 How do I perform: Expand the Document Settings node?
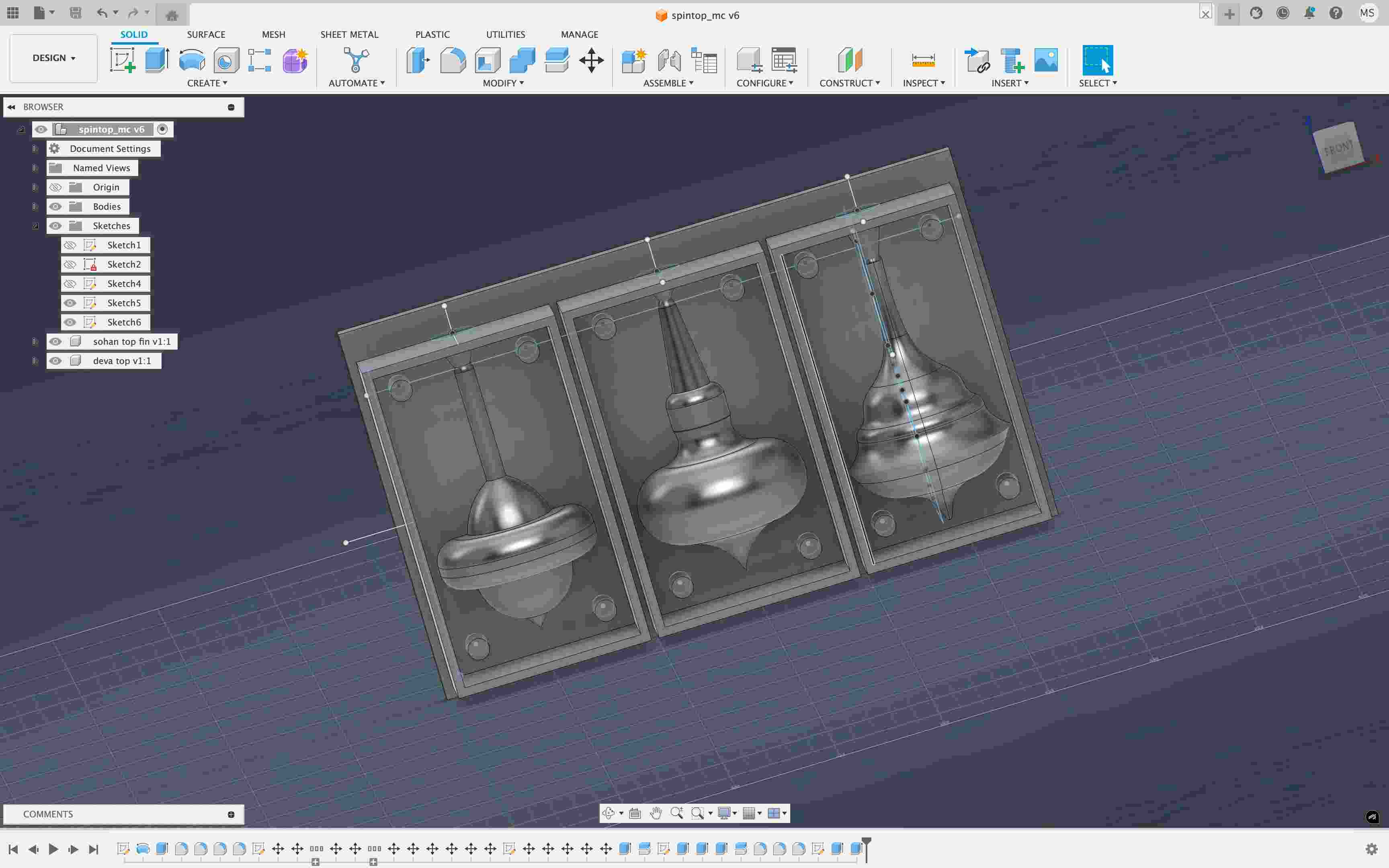[x=35, y=149]
